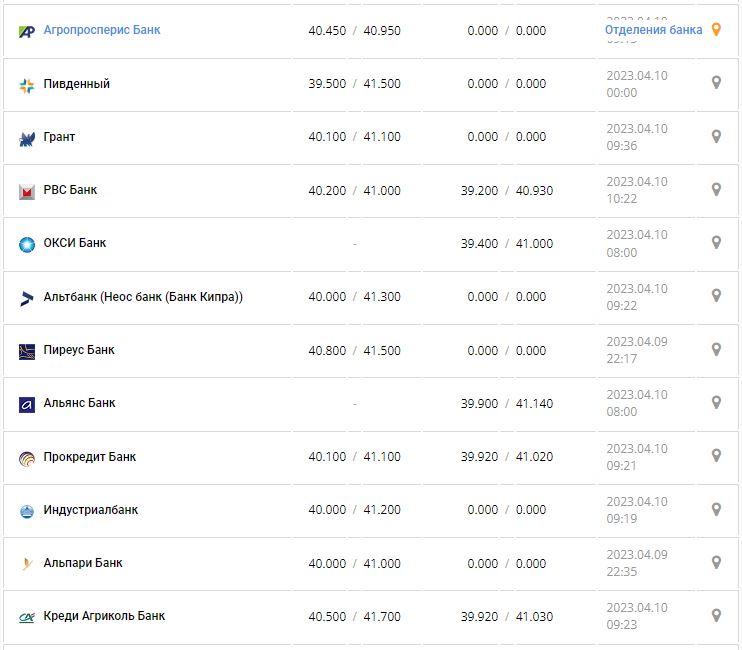Click the map pin in Пивденный row
This screenshot has width=742, height=650.
[716, 83]
